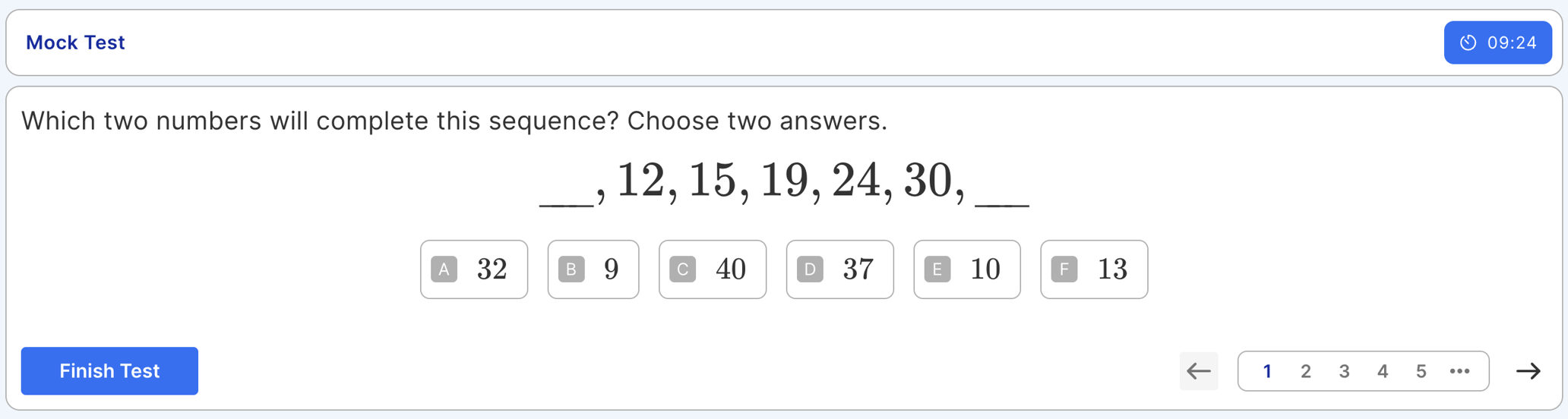Open question page 5

click(1421, 371)
